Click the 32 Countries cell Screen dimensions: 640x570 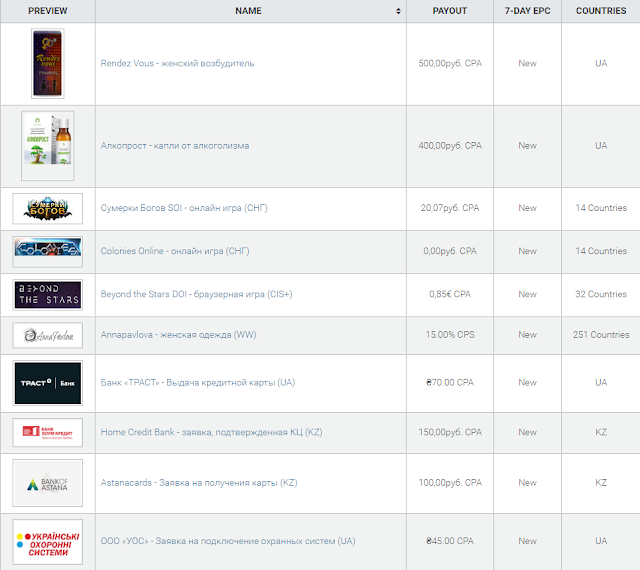tap(601, 294)
